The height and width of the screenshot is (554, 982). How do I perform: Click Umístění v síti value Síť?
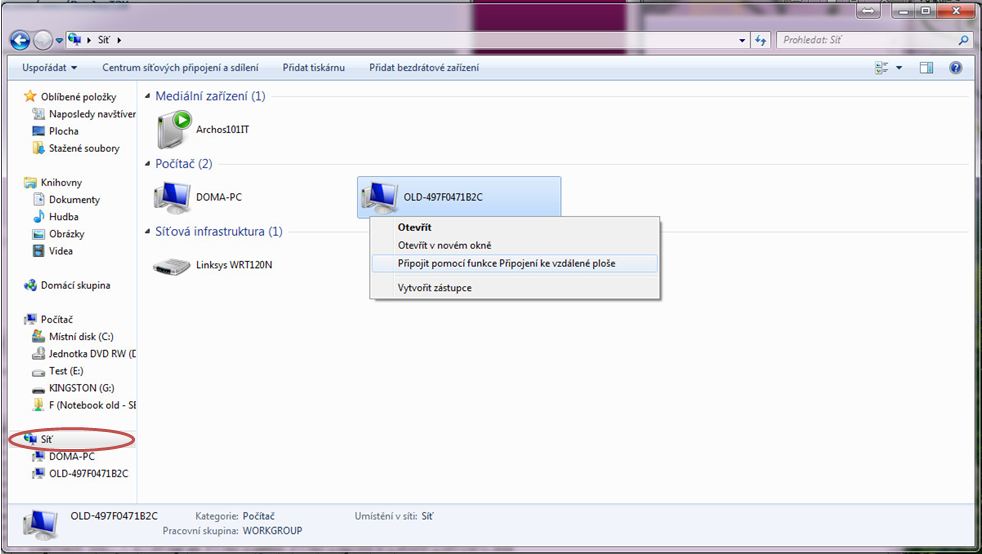[427, 516]
